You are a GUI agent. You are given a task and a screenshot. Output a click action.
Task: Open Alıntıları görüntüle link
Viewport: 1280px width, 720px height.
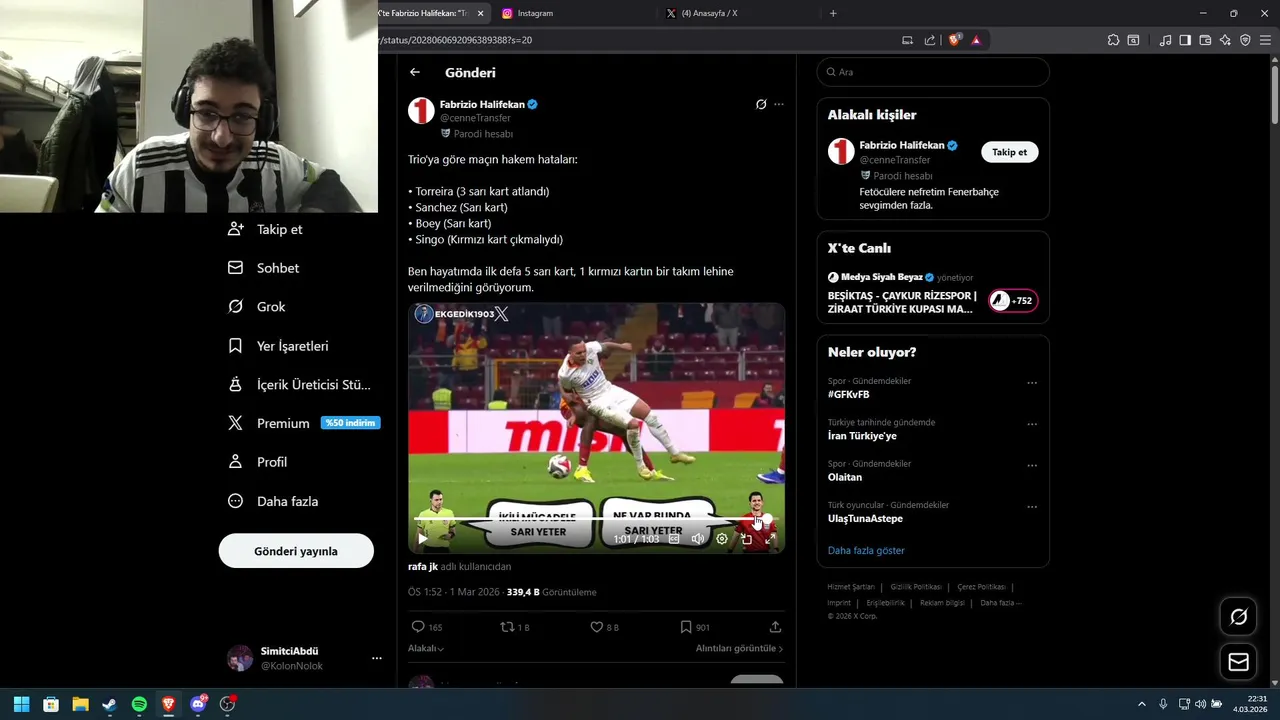tap(739, 648)
